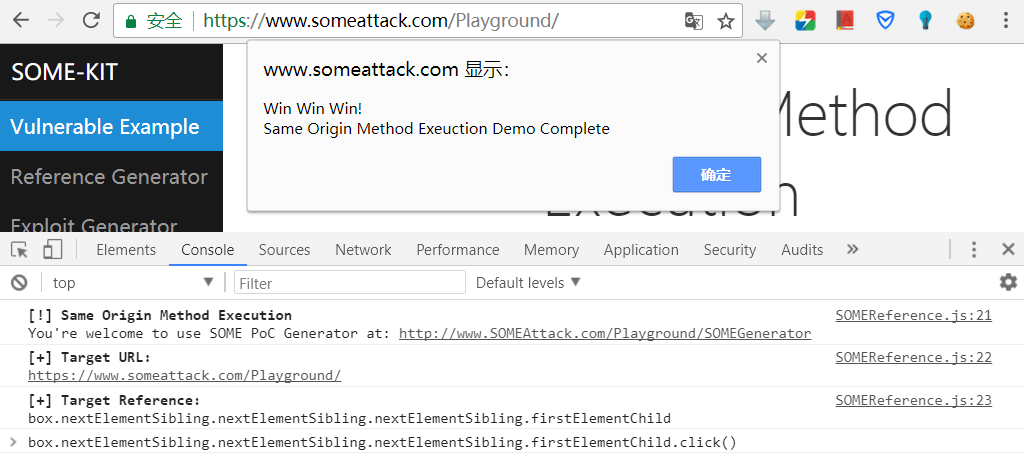Toggle the device toolbar icon

(52, 250)
